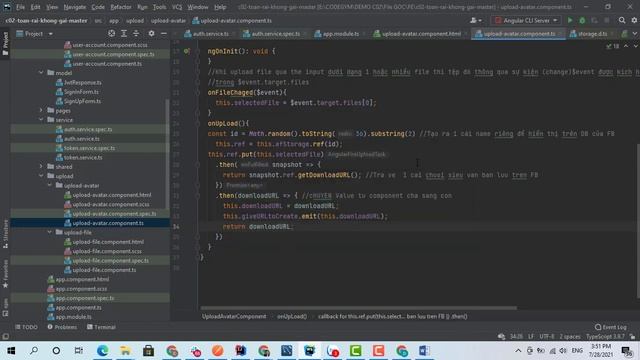
Task: Open Project view selector dropdown
Action: point(34,33)
